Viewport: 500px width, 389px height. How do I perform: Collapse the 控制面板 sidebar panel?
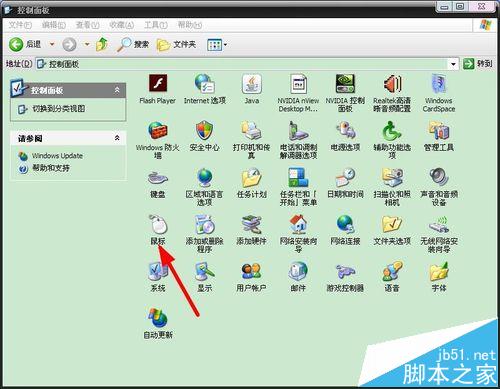pos(117,90)
